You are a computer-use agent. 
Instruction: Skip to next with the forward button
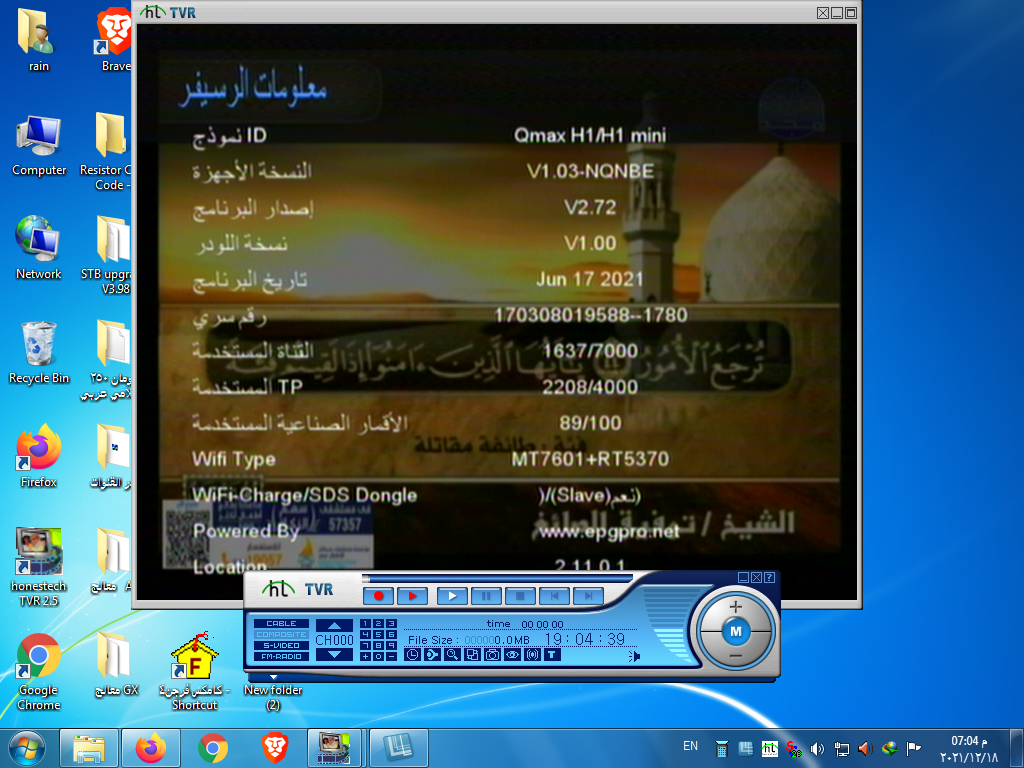pyautogui.click(x=588, y=596)
